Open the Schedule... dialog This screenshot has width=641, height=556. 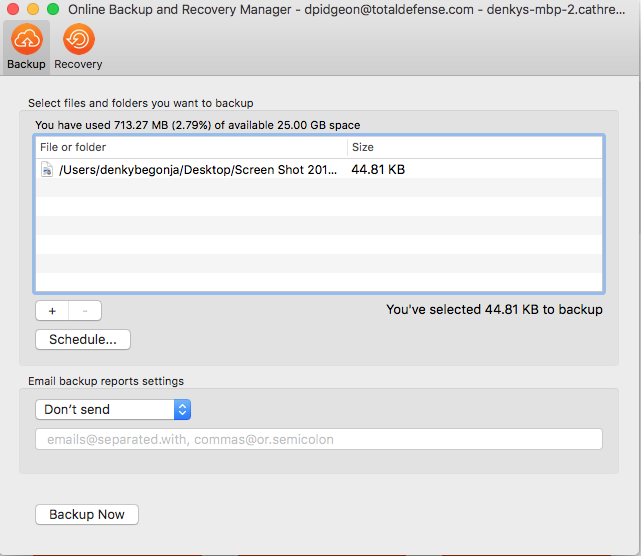click(83, 339)
